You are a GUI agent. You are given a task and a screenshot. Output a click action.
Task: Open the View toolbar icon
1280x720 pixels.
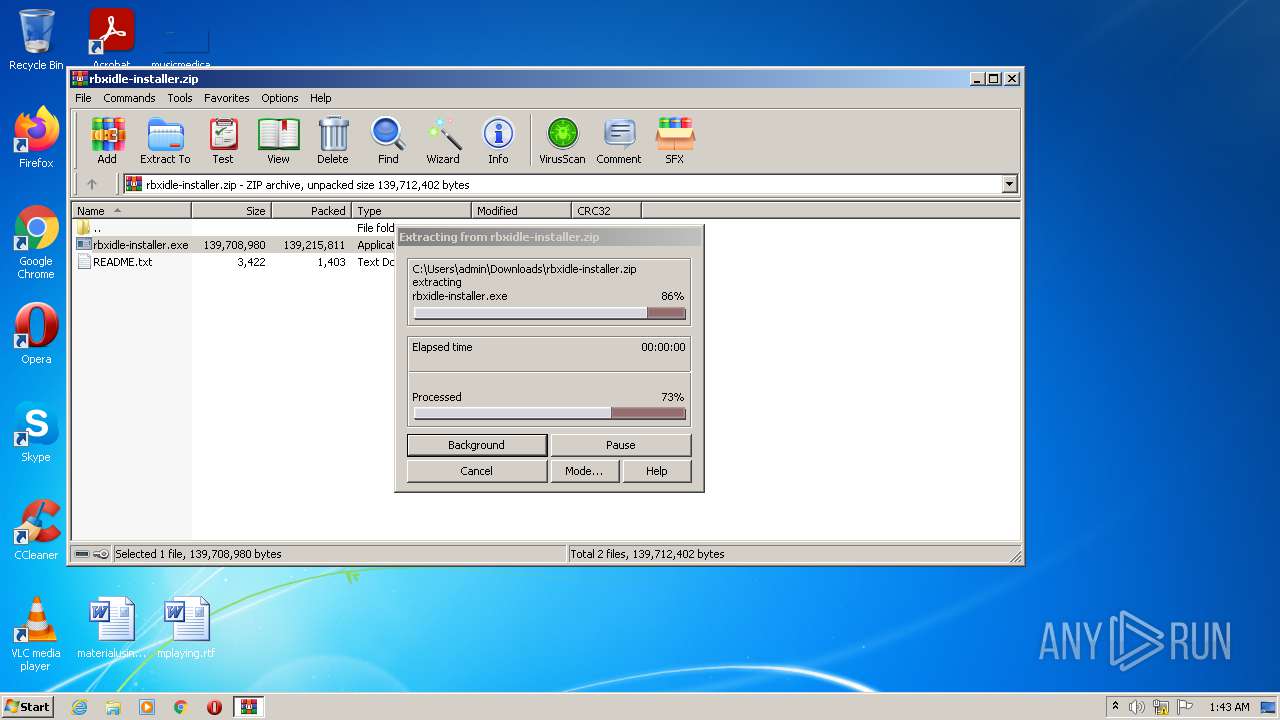[278, 140]
